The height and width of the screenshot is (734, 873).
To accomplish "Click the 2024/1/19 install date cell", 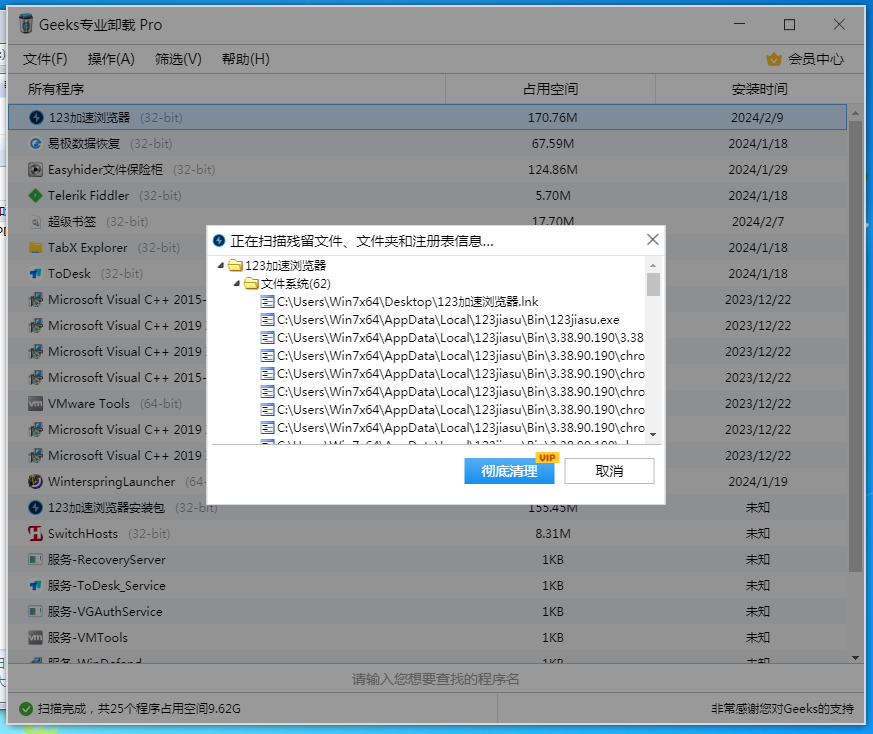I will (x=758, y=481).
